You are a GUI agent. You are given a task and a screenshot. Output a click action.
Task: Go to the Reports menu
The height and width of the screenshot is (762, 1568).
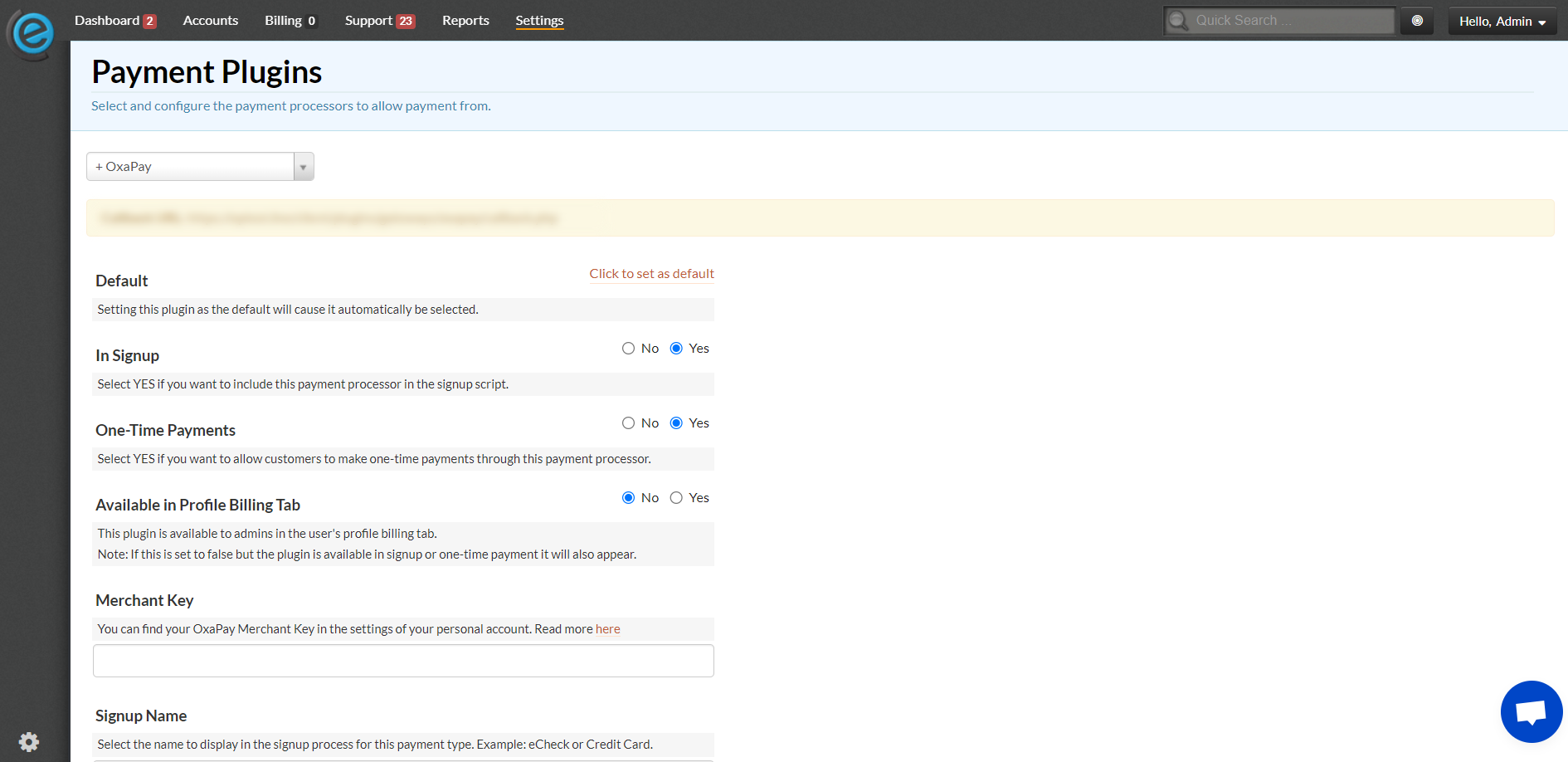(465, 21)
